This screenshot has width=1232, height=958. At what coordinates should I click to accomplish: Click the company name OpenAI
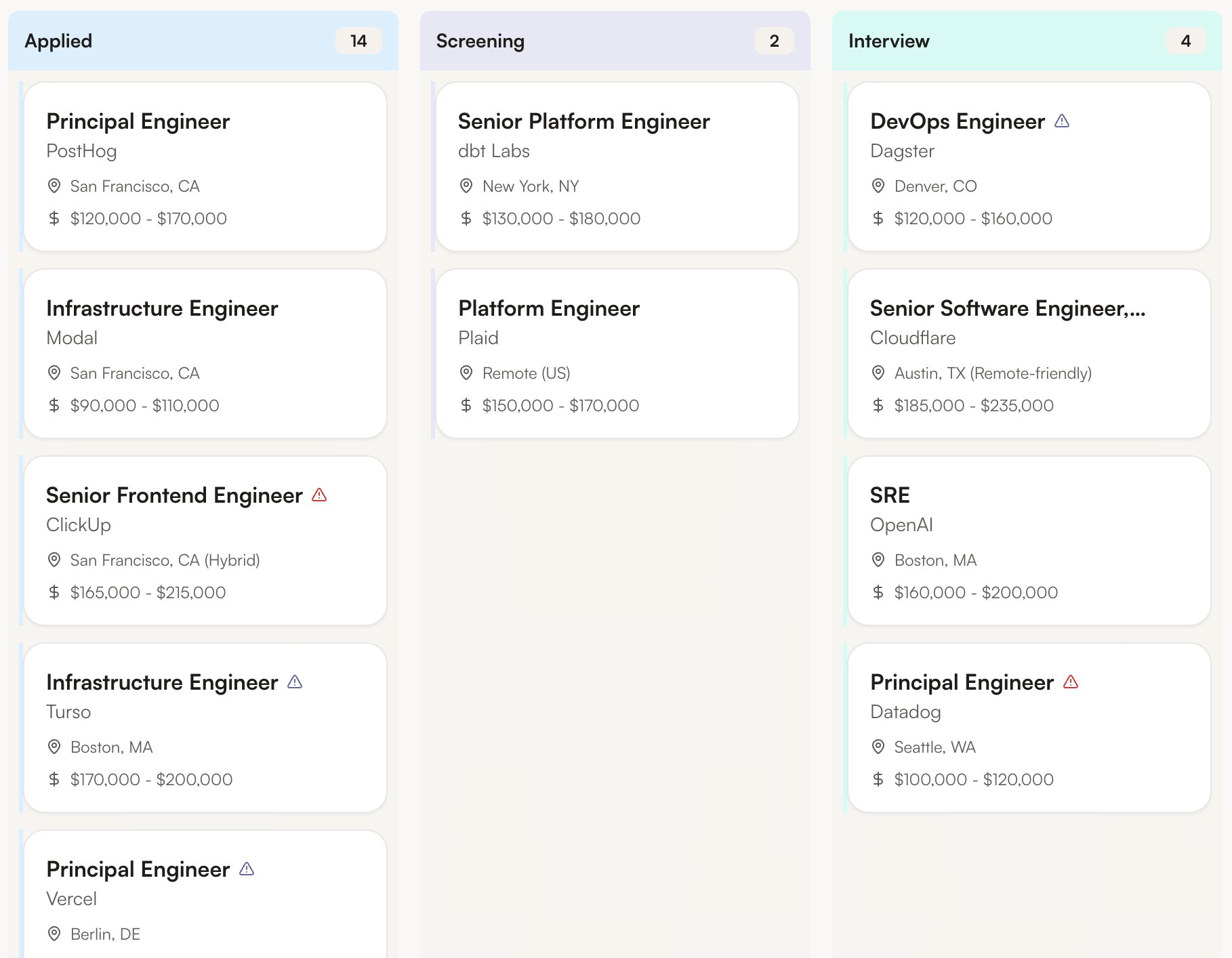[901, 525]
